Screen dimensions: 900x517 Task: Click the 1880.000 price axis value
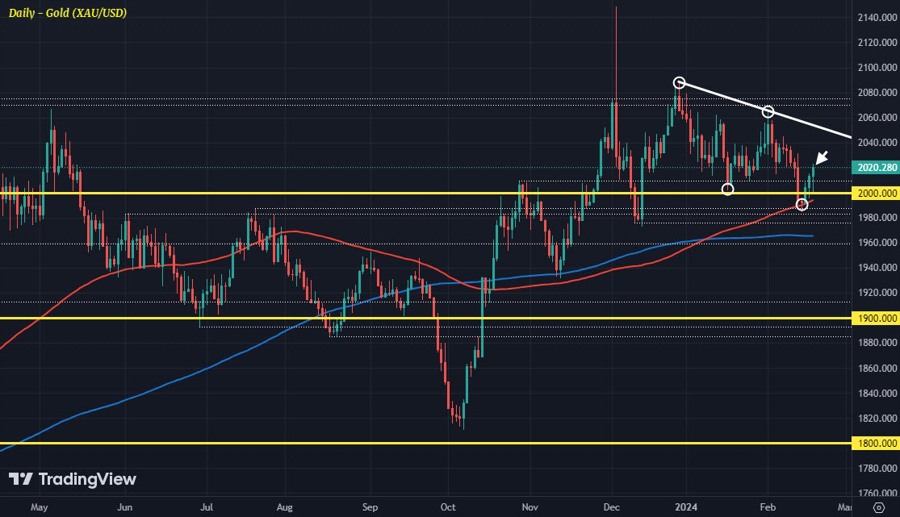coord(877,343)
